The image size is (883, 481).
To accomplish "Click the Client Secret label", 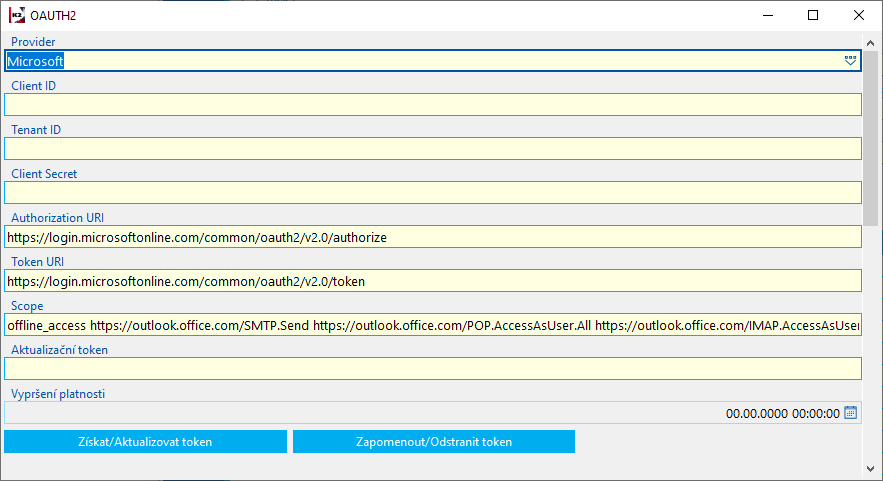I will (x=44, y=173).
